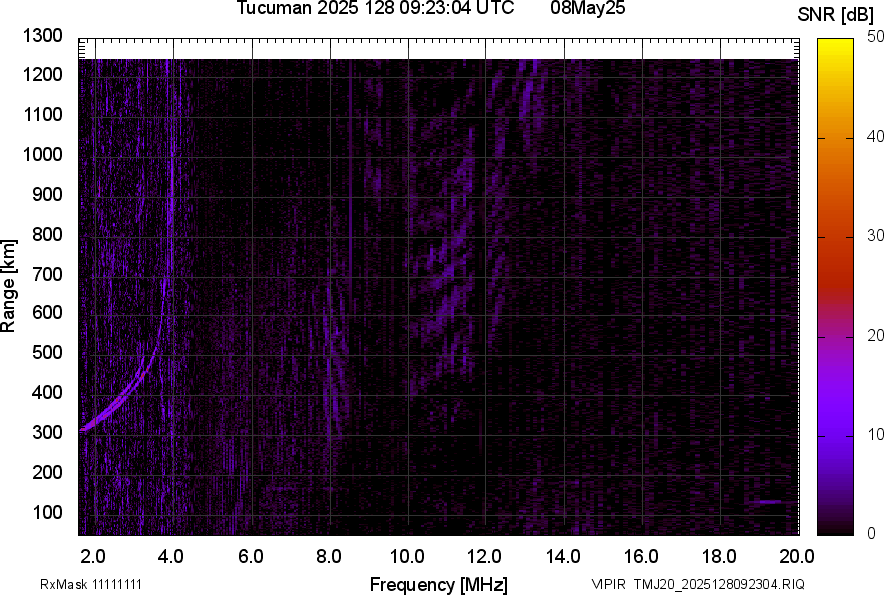Click the colorbar tick label 10

click(875, 434)
